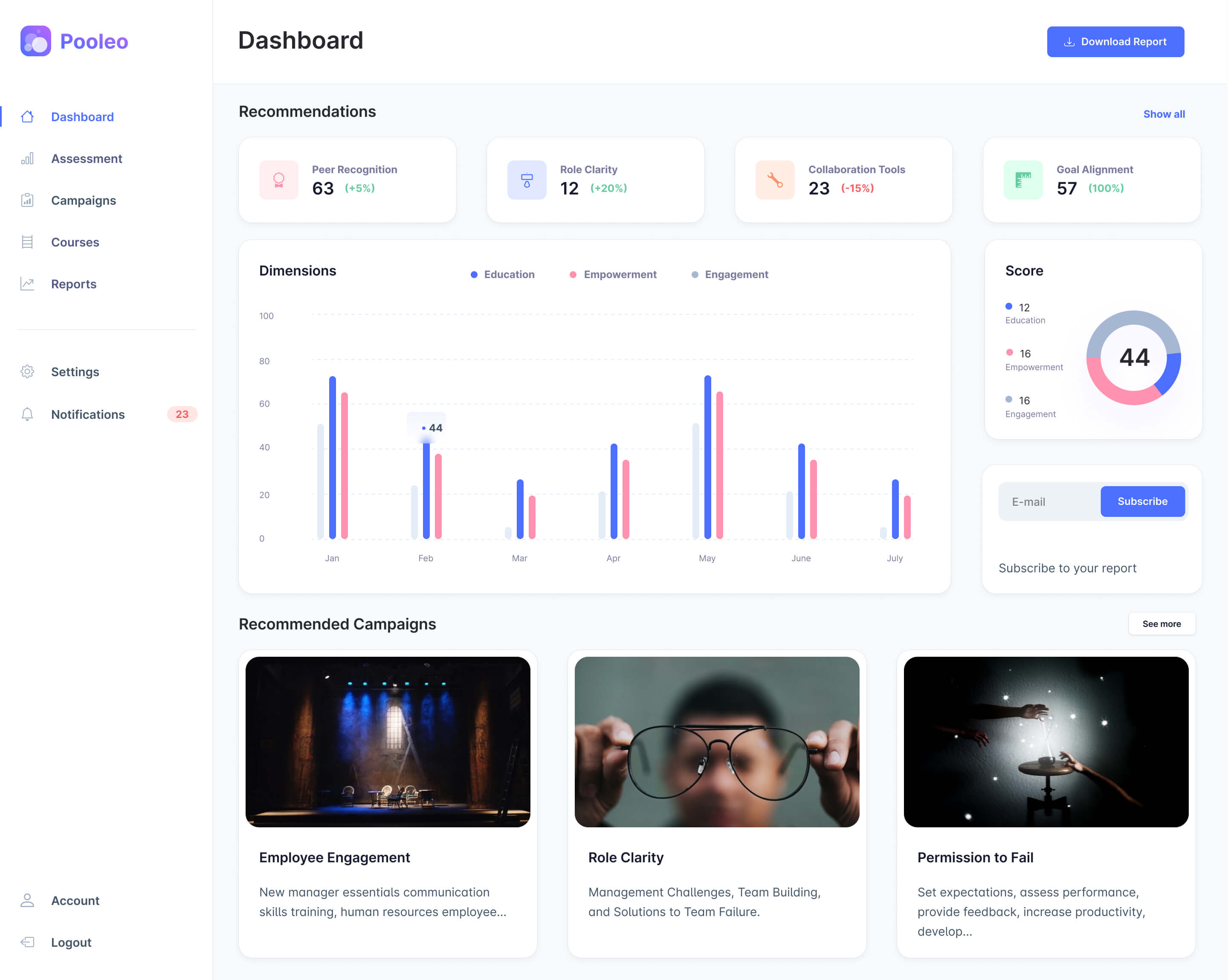
Task: Open the Peer Recognition recommendation card
Action: click(348, 180)
